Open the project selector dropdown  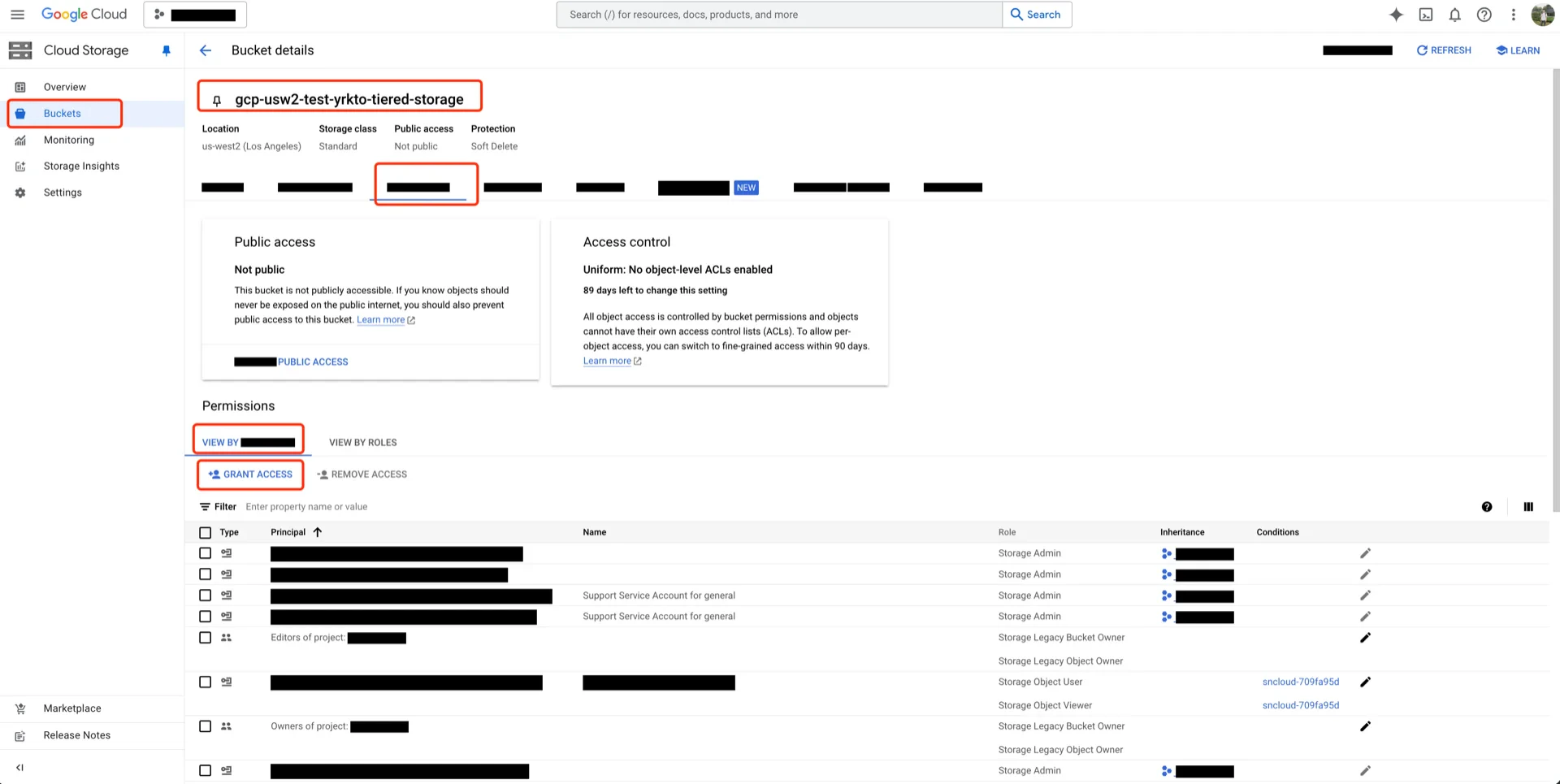(195, 15)
